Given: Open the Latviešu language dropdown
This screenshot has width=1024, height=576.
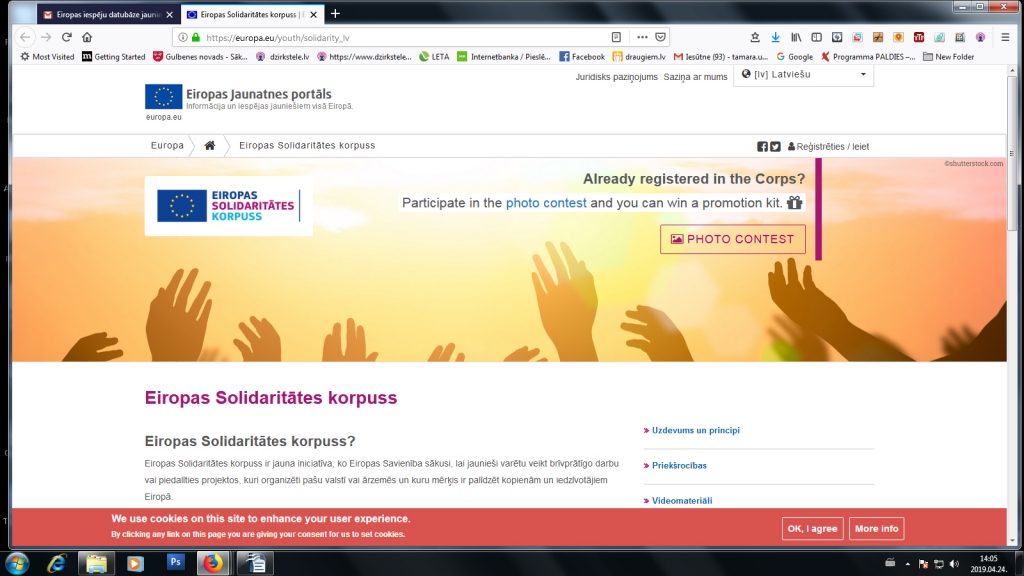Looking at the screenshot, I should 804,74.
